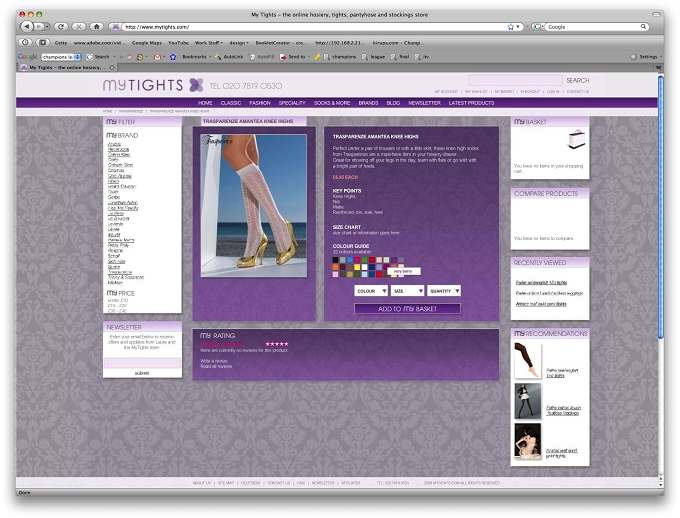Open the Gmail icon in Google toolbar

click(157, 57)
